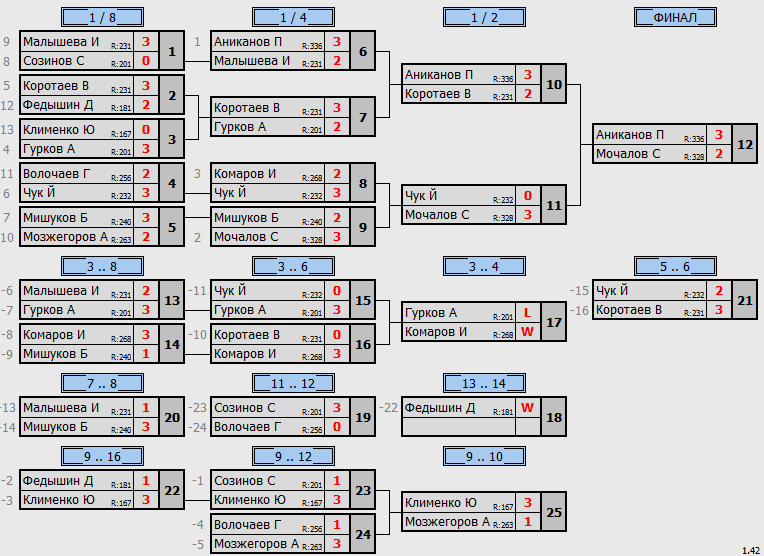
Task: Click "Созинов С" in match 1
Action: click(54, 61)
